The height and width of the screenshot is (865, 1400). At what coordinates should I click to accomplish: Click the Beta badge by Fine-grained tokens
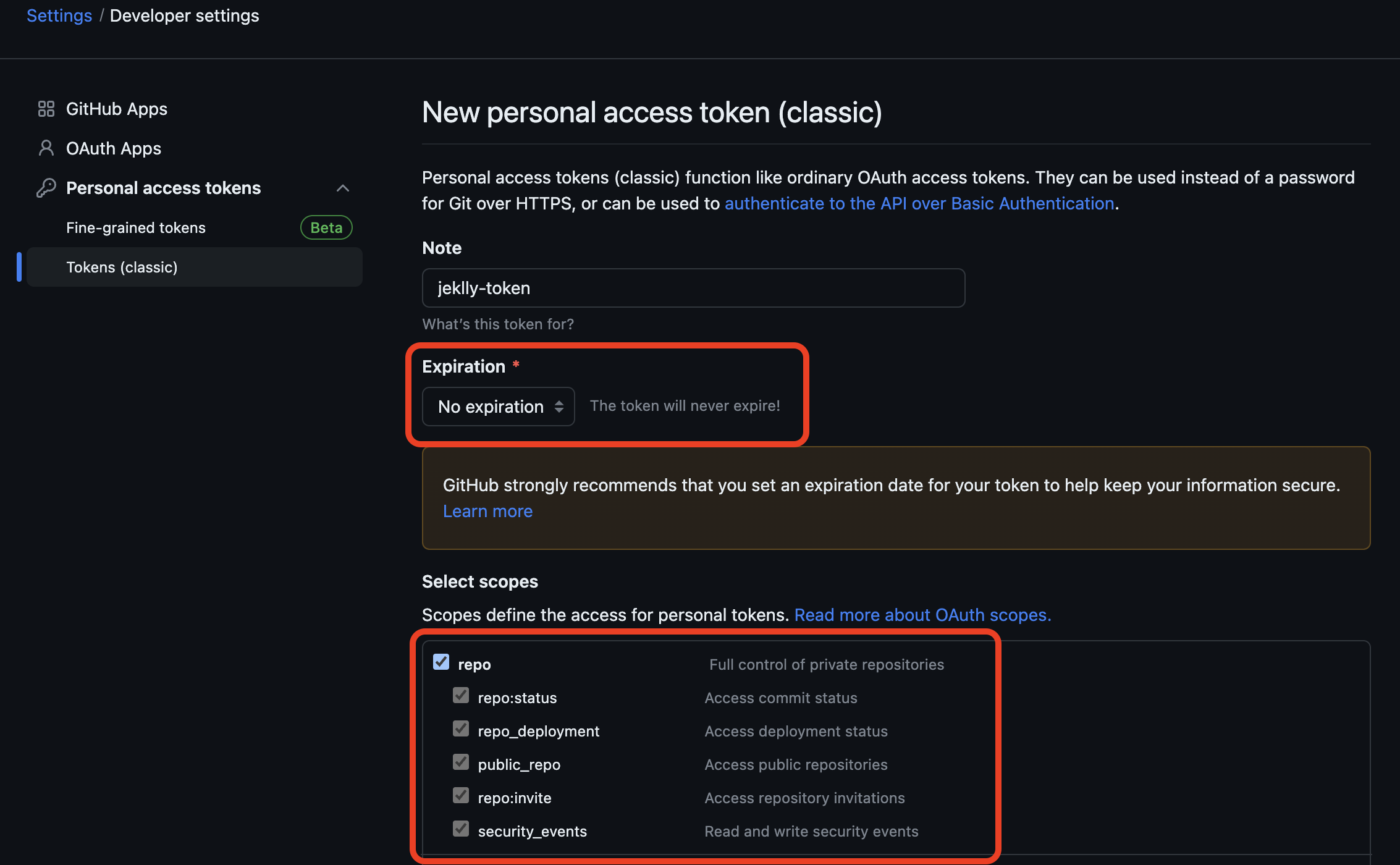(326, 228)
